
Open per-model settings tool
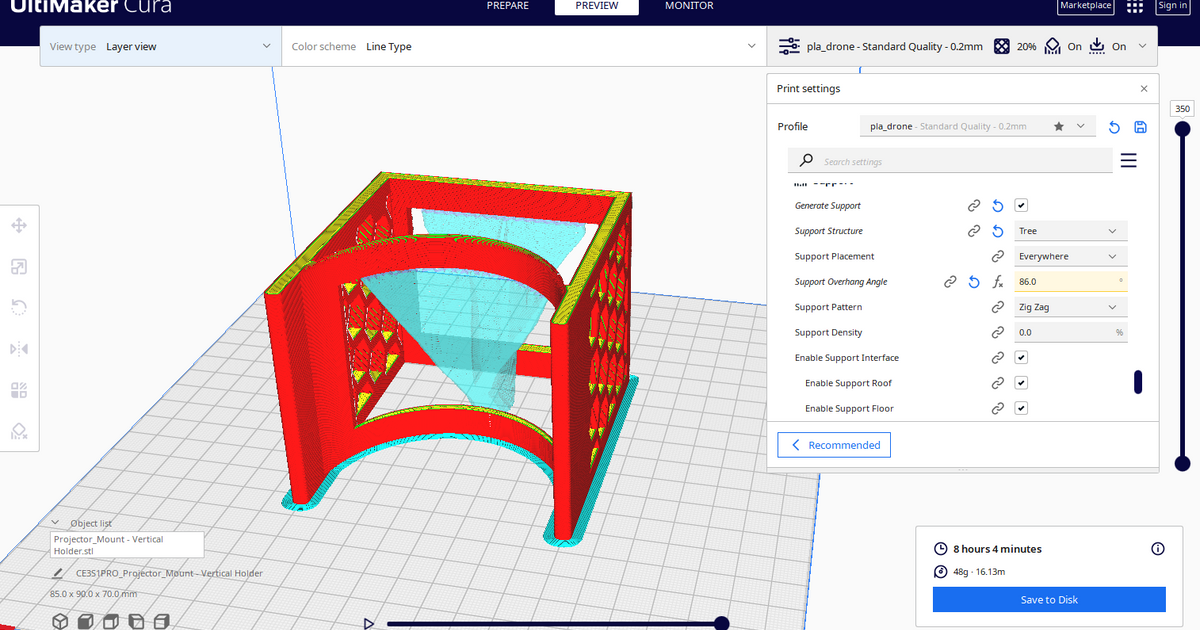18,390
